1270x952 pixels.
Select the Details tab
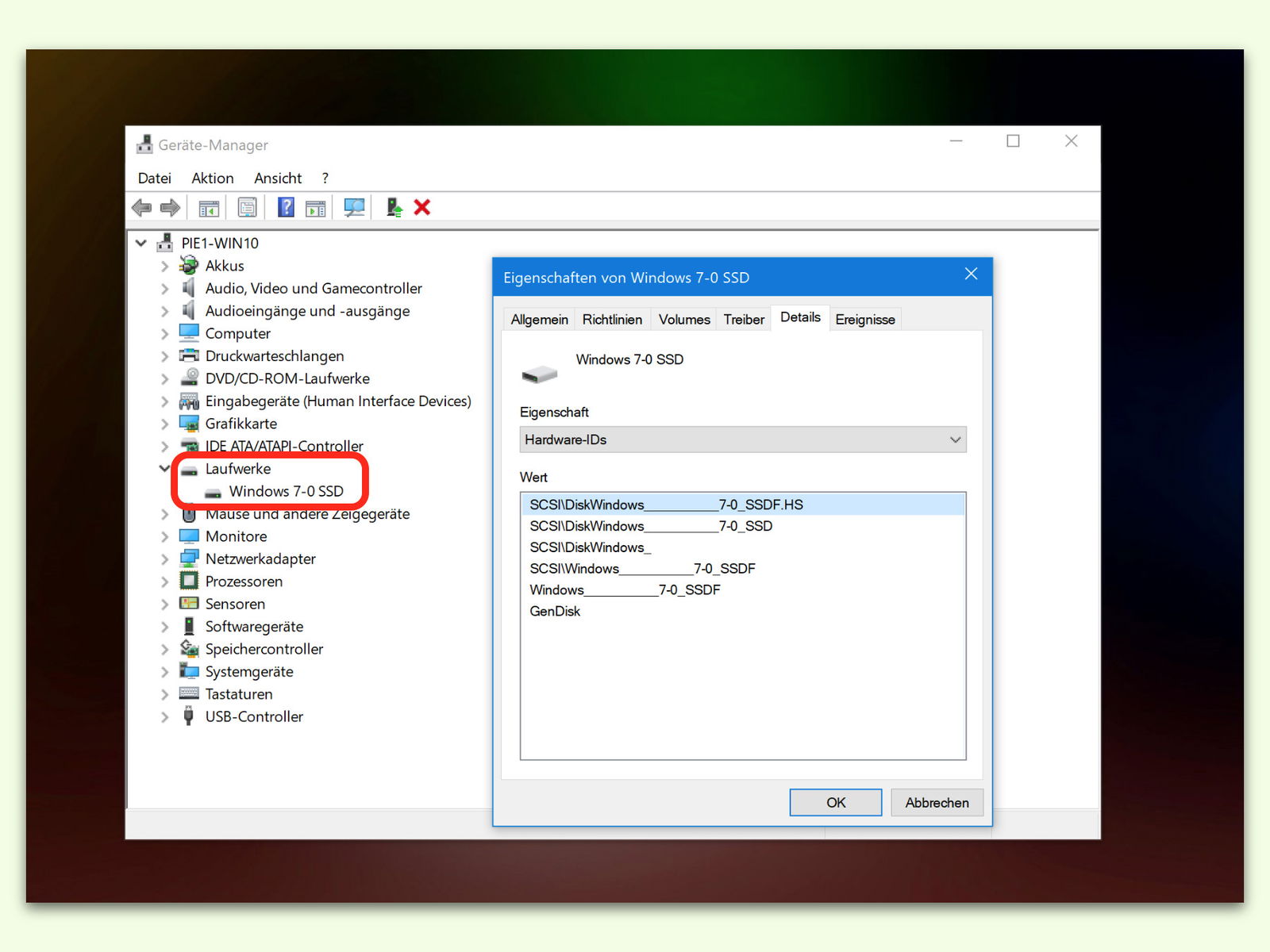(x=800, y=317)
